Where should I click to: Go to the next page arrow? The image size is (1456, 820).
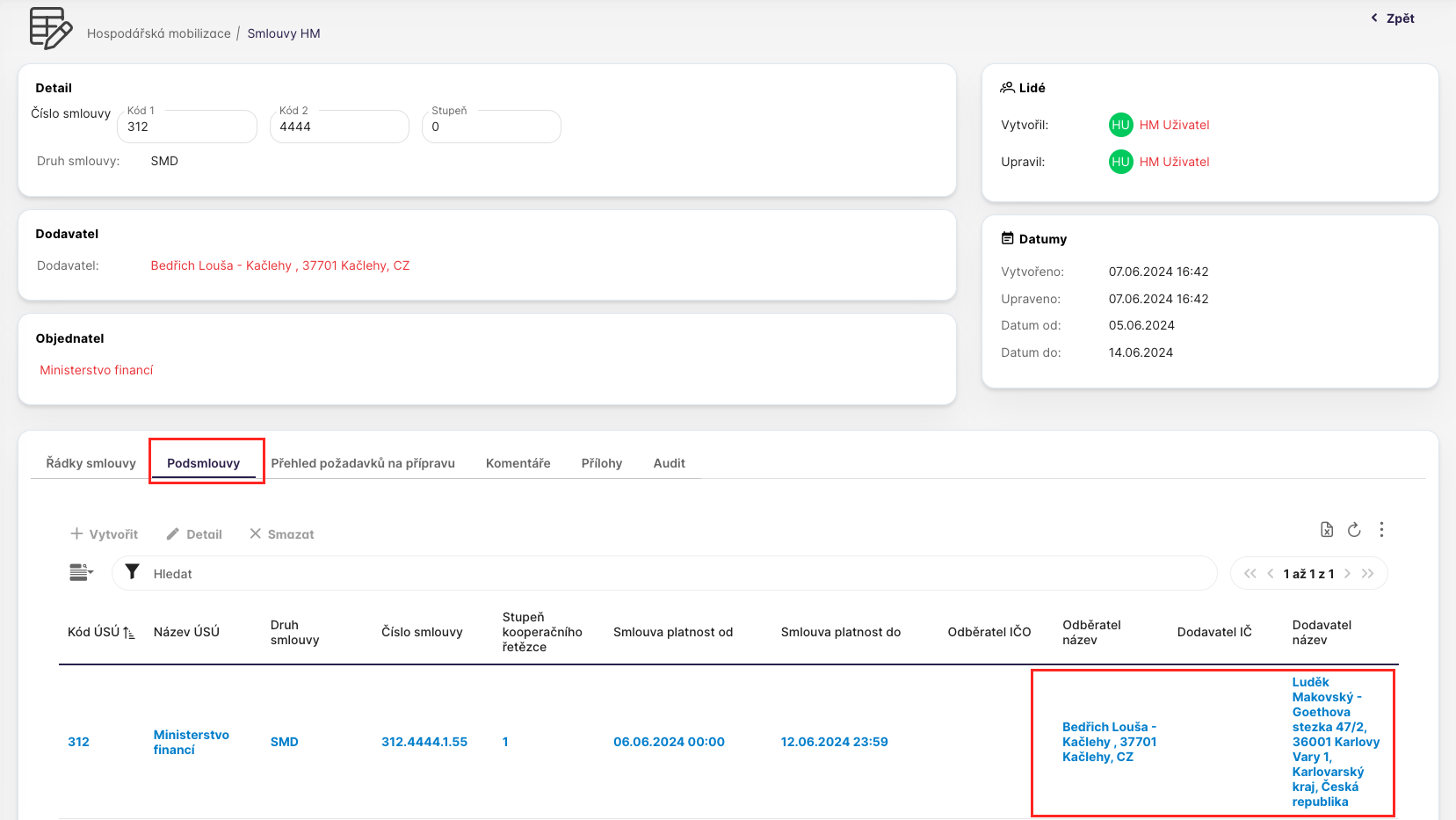click(x=1347, y=574)
